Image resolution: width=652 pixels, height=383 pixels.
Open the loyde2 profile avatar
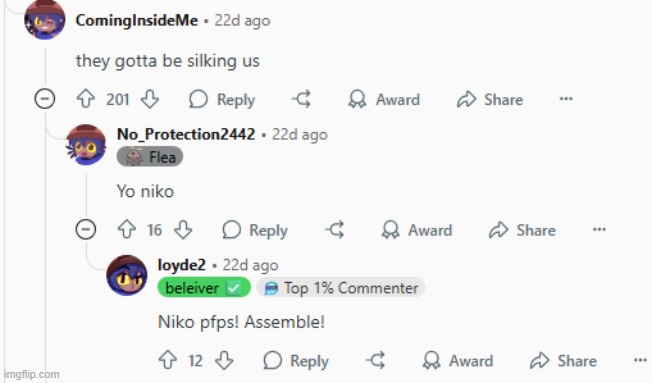127,275
